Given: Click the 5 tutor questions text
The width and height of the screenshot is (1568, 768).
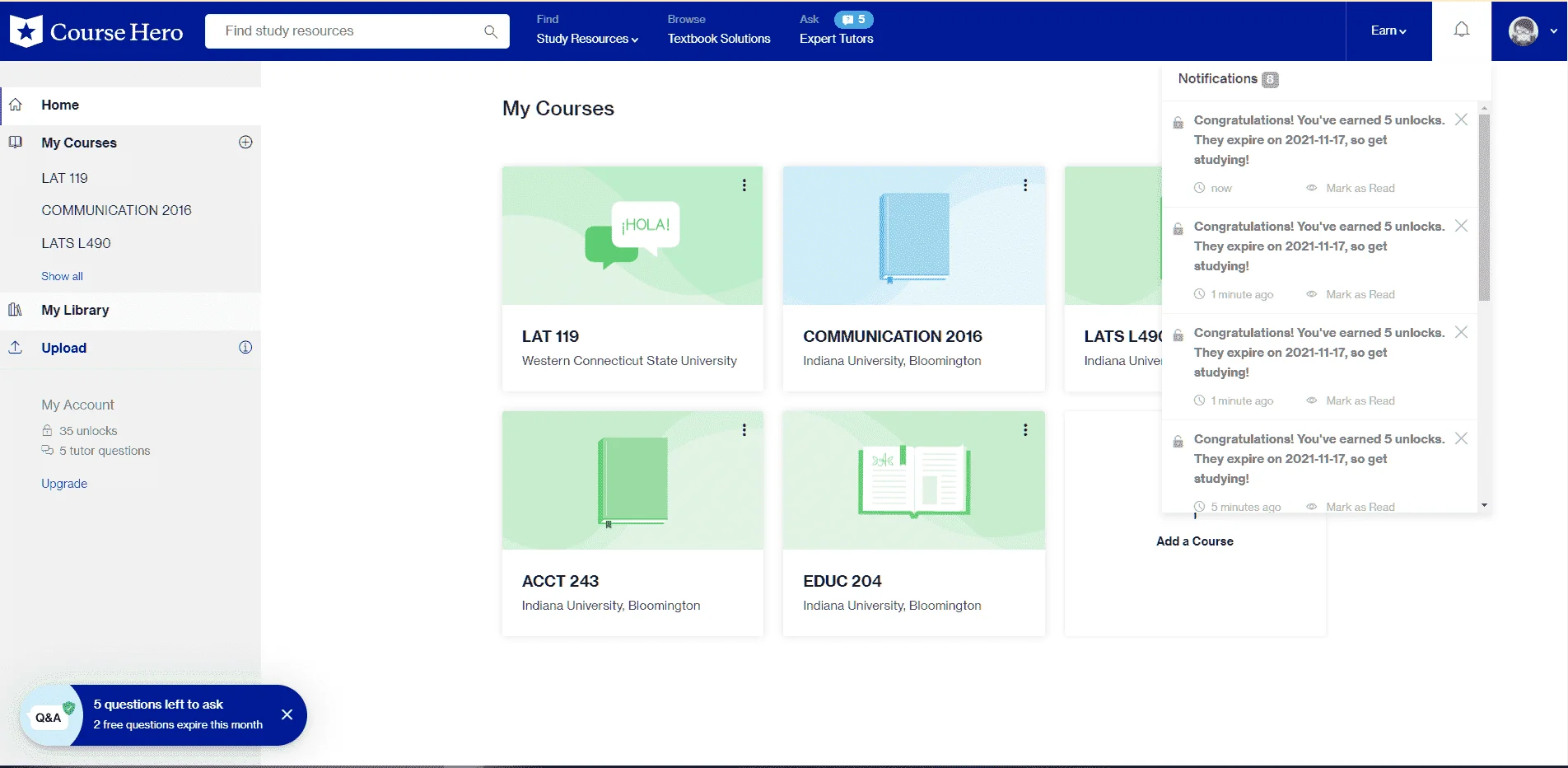Looking at the screenshot, I should coord(105,451).
